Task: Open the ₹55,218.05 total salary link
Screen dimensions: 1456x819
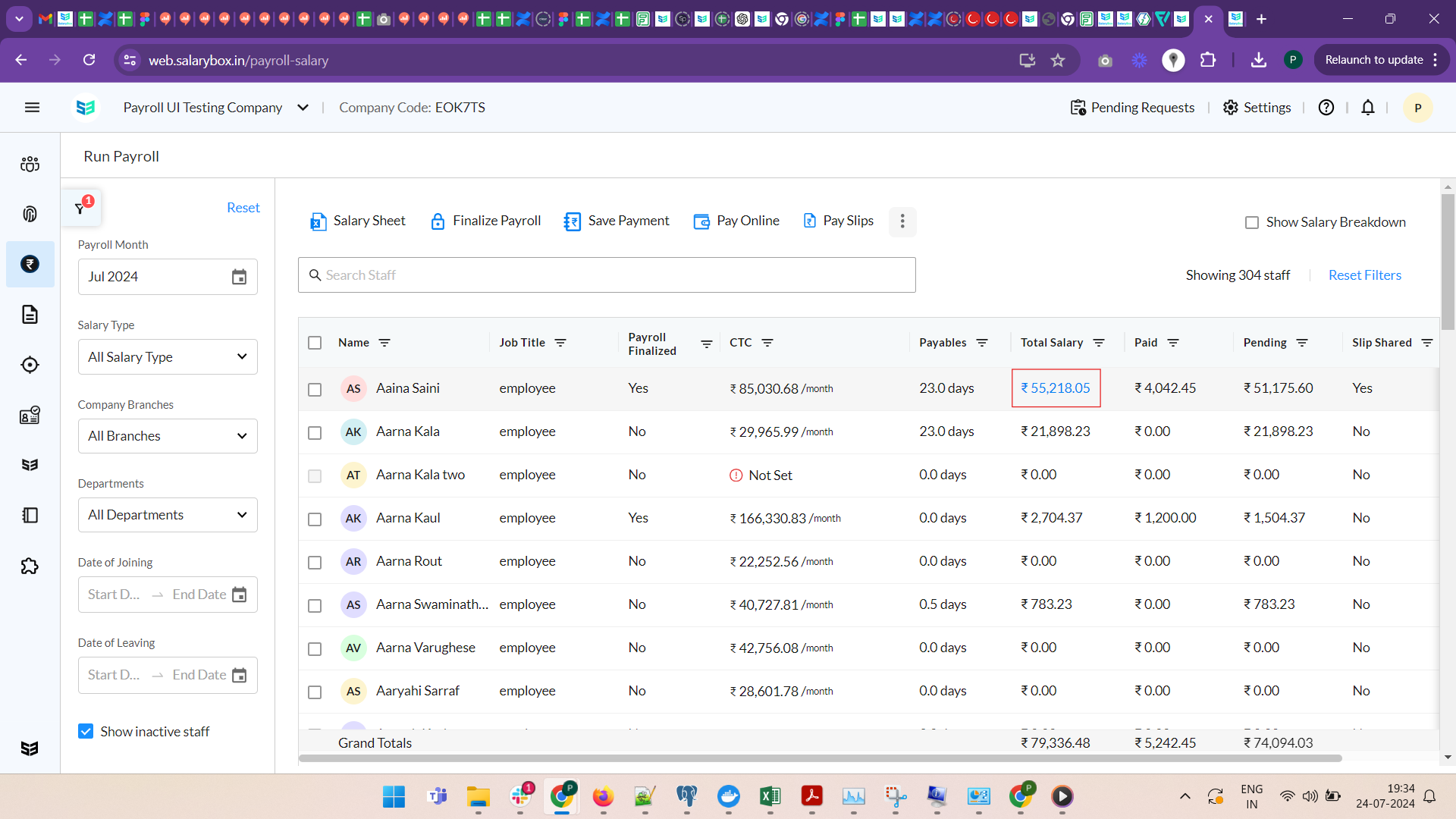Action: [x=1056, y=388]
